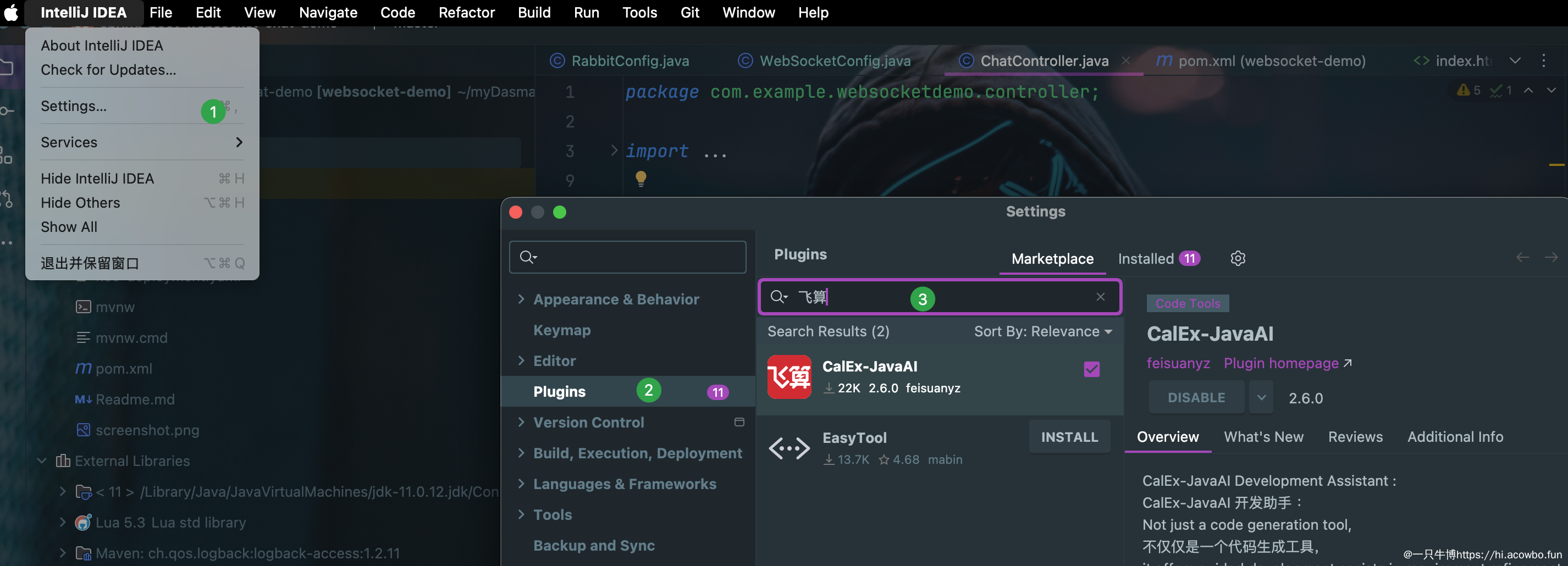Expand the Lua 5.3 library node

pos(62,522)
